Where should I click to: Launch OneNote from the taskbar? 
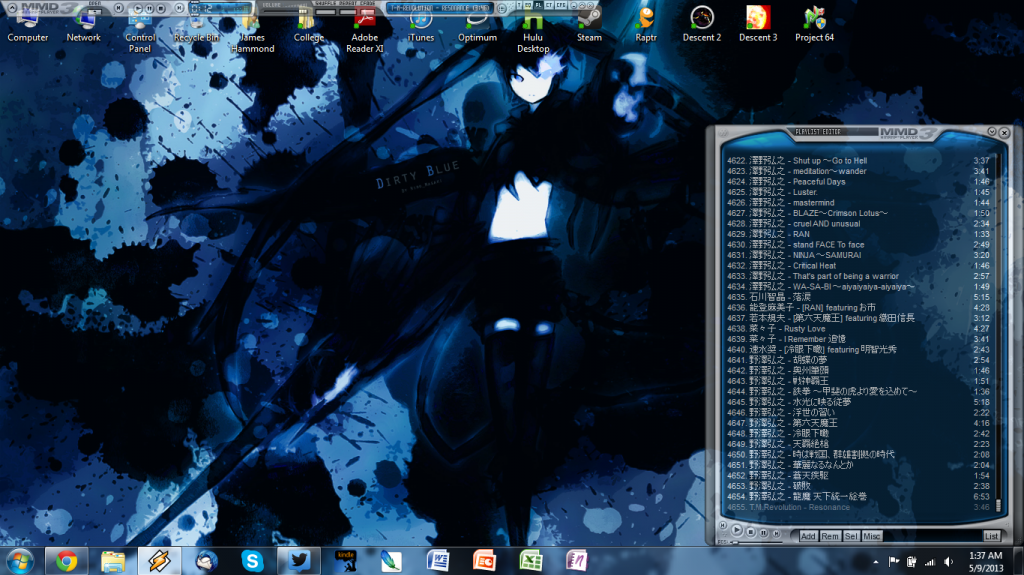coord(577,561)
